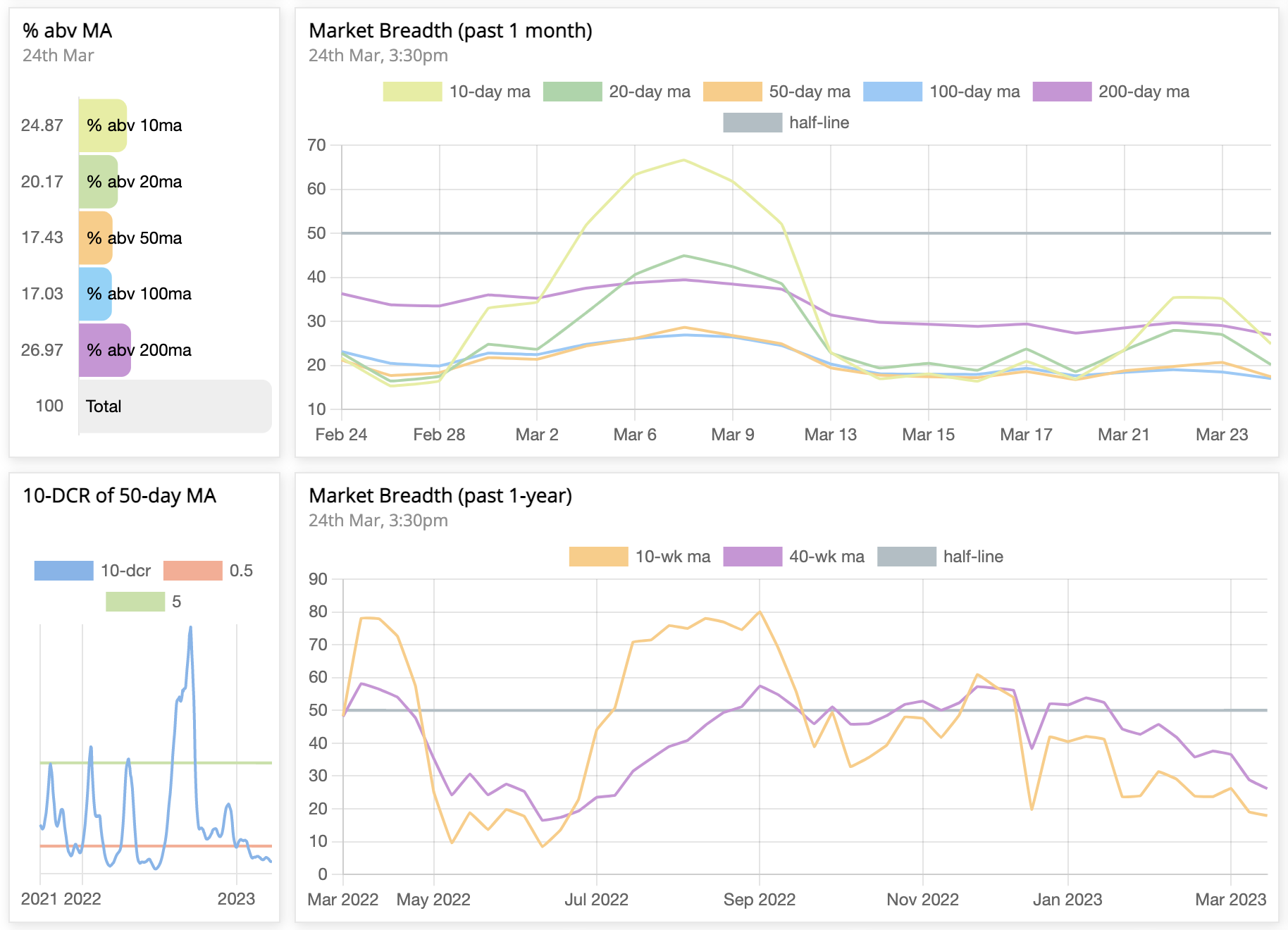
Task: Select the 20.17 value label
Action: point(42,182)
